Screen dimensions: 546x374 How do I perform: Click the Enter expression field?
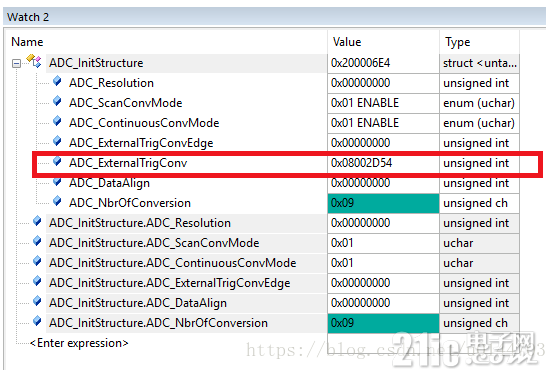[79, 343]
